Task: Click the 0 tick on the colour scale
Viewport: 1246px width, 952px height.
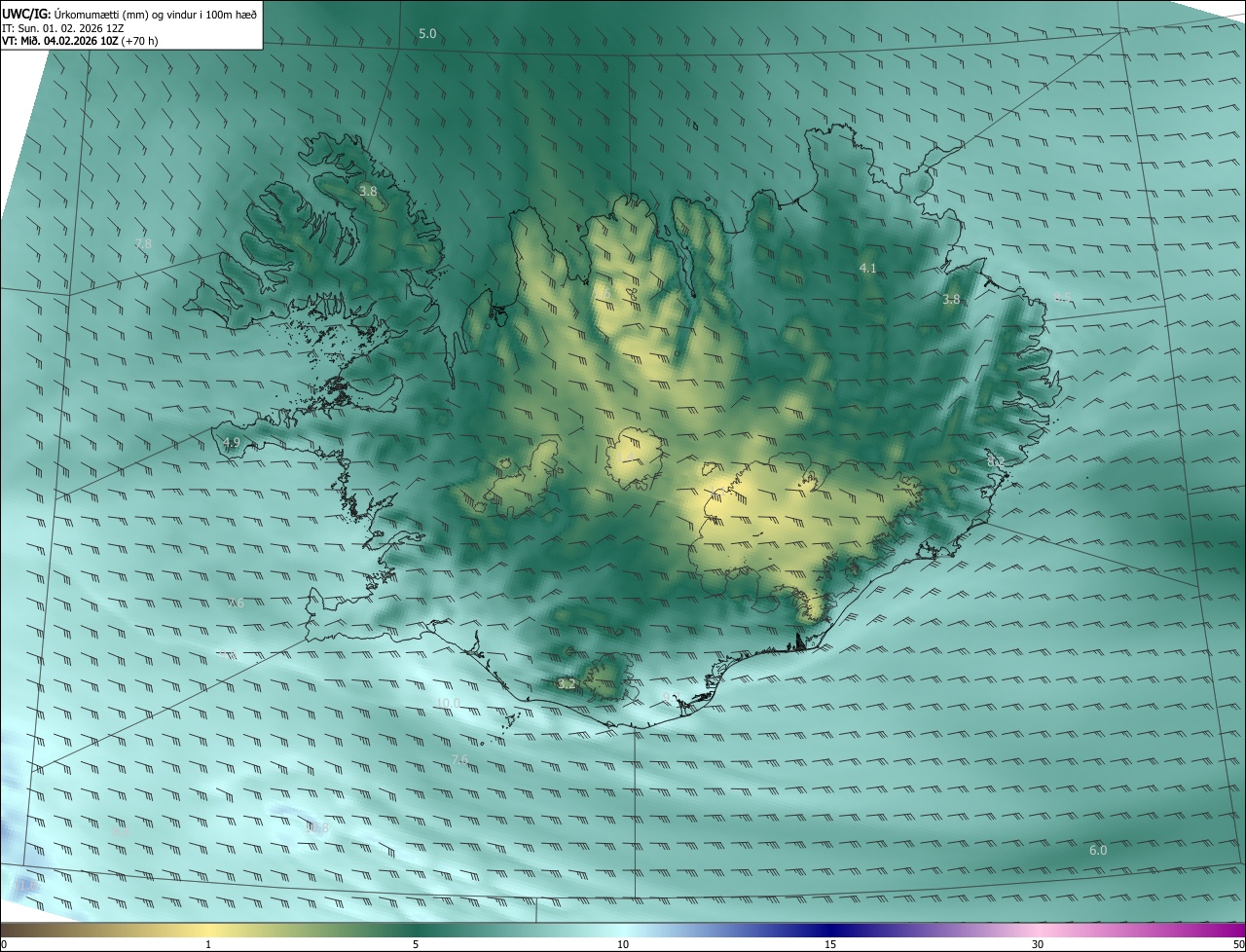Action: [x=4, y=944]
